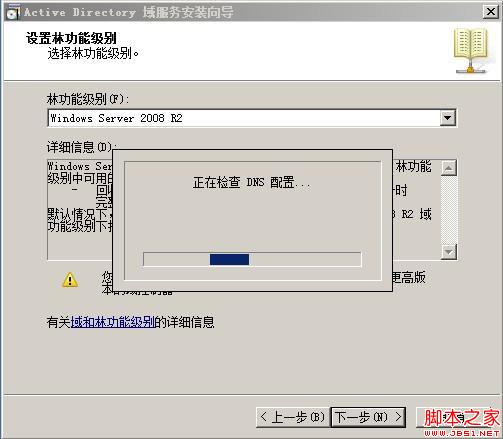
Task: Click the open book directory icon
Action: click(x=470, y=51)
